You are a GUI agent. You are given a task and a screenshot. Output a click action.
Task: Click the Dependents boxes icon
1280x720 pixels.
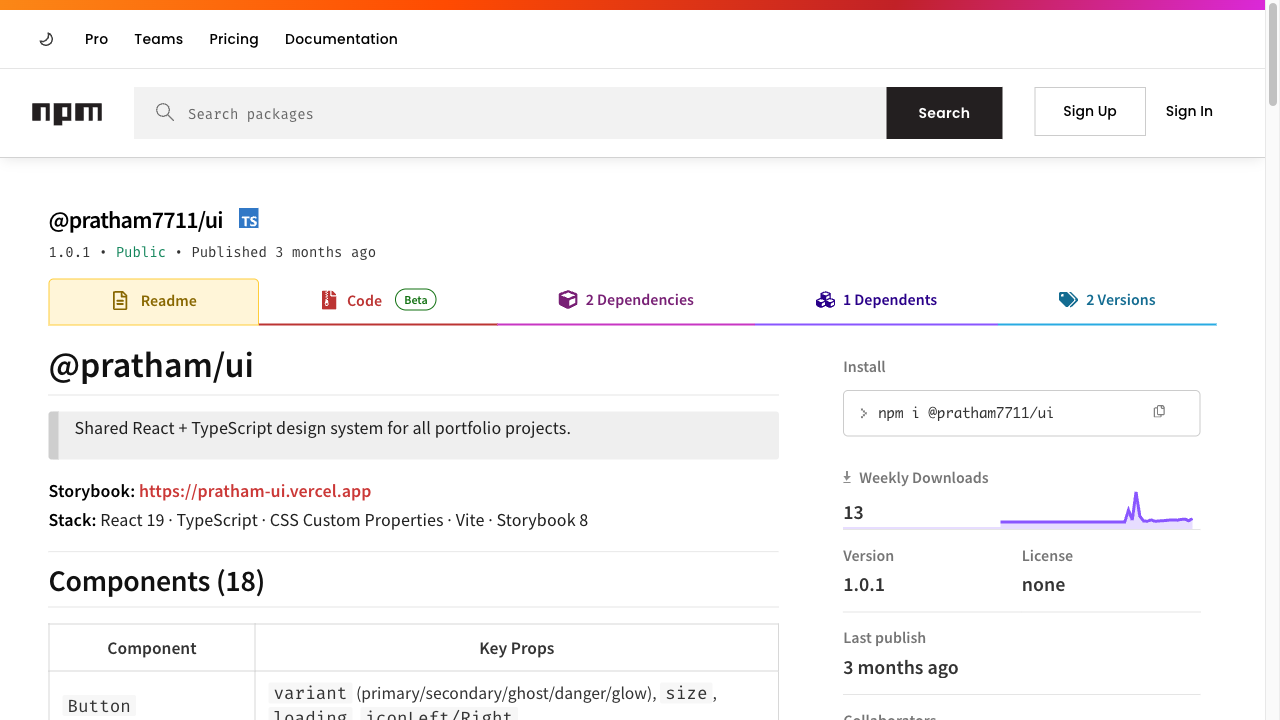pos(825,300)
